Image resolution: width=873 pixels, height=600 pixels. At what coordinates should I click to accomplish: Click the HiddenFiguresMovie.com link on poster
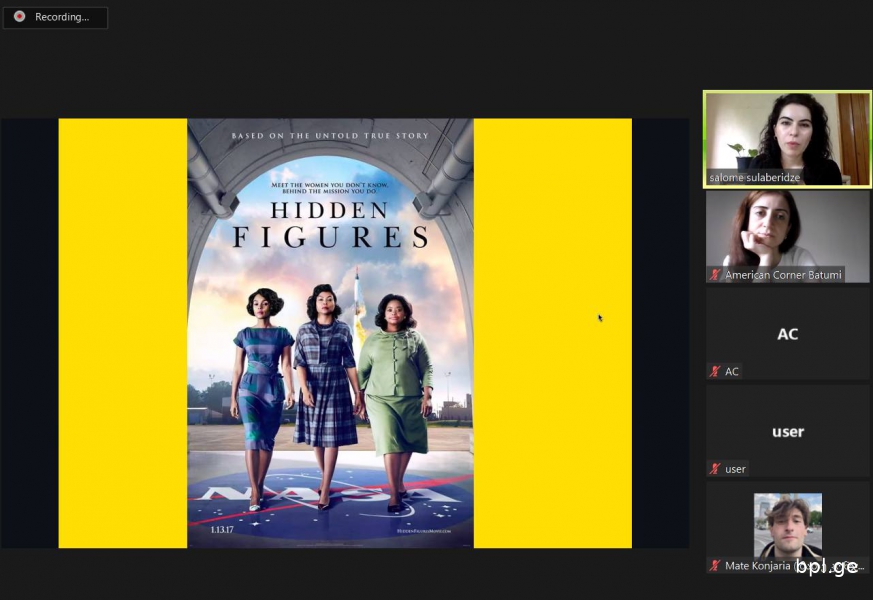pos(424,531)
